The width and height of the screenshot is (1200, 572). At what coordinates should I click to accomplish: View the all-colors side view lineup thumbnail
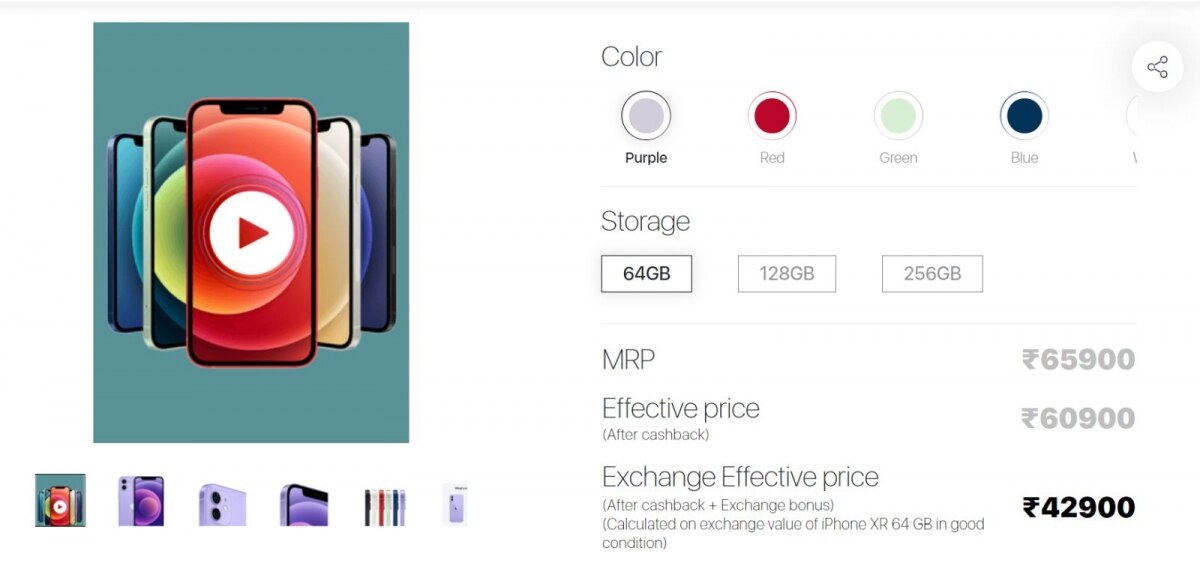coord(385,506)
